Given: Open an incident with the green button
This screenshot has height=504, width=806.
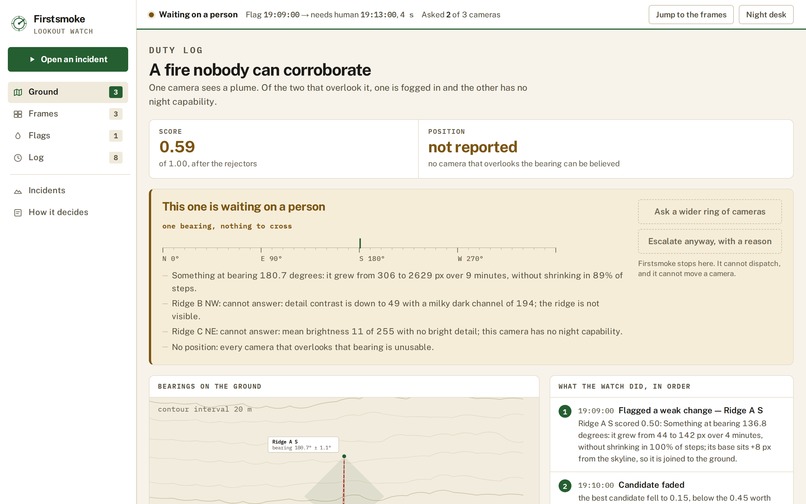Looking at the screenshot, I should tap(68, 59).
